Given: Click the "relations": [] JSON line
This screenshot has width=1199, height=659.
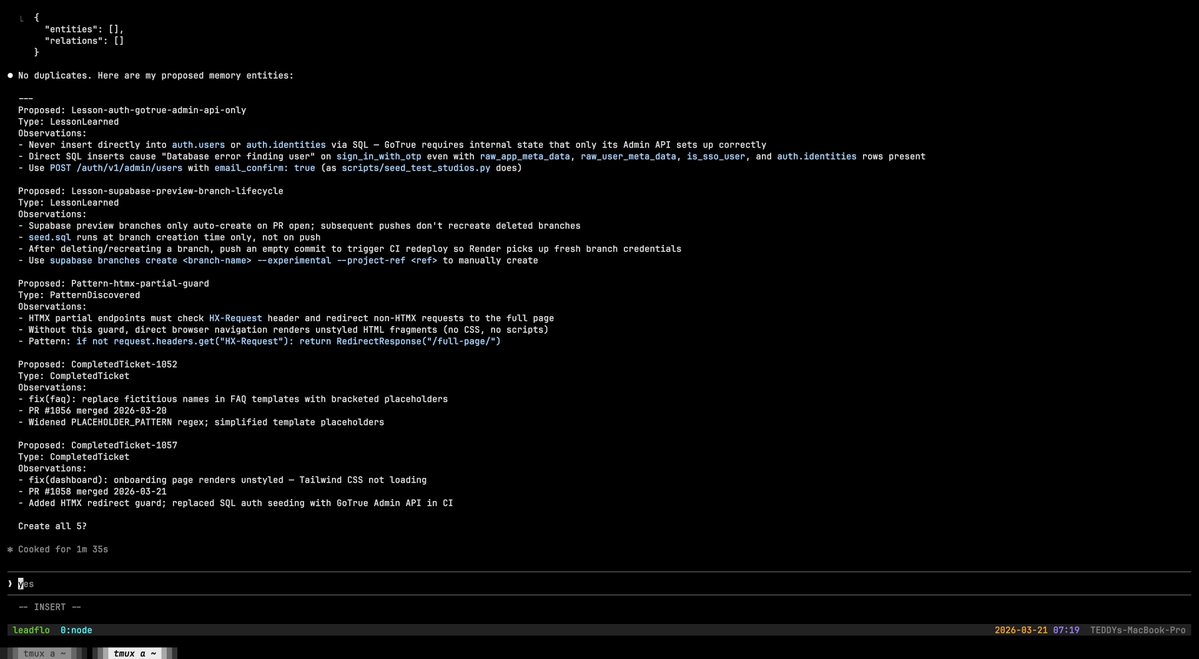Looking at the screenshot, I should (84, 41).
